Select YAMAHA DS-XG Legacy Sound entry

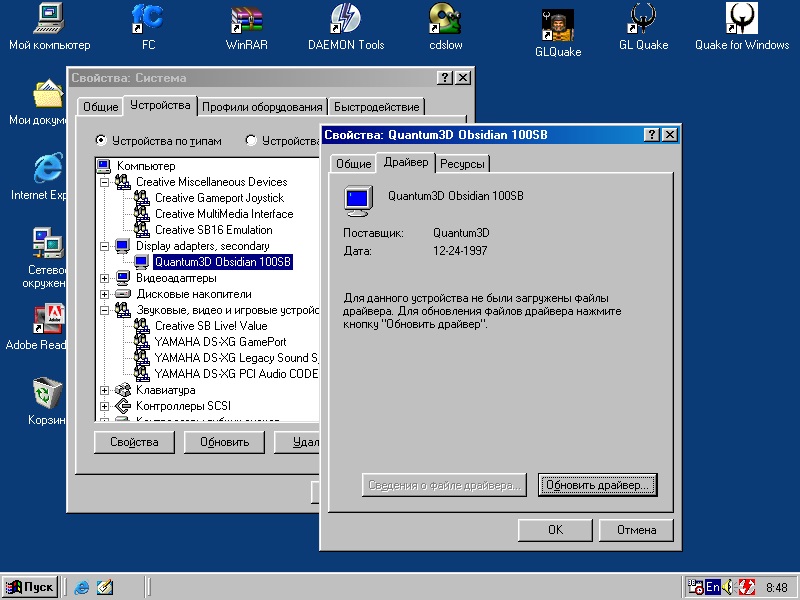[236, 358]
